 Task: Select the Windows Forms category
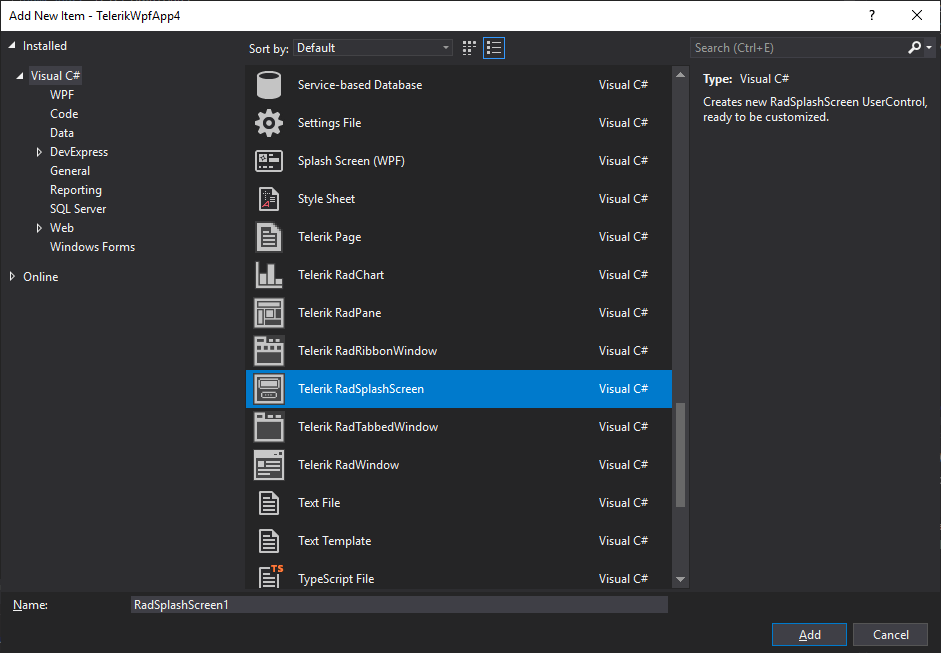coord(92,246)
